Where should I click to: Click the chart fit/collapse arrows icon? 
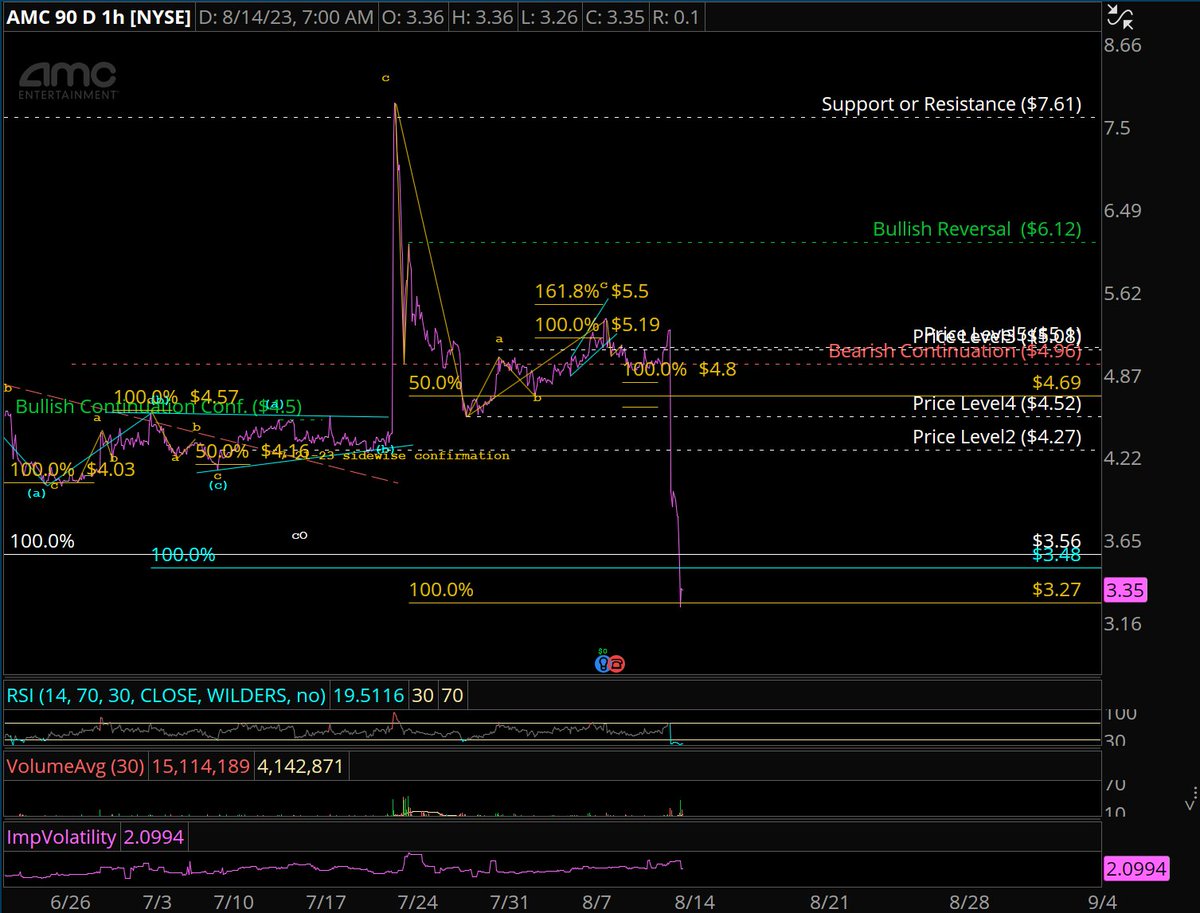1121,15
